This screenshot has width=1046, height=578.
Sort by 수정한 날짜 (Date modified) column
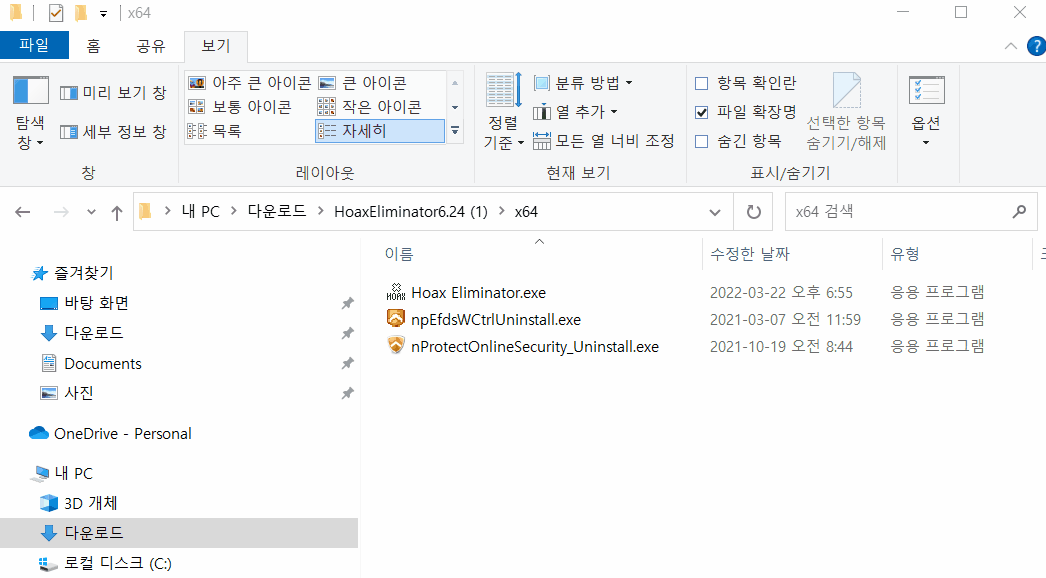[x=750, y=254]
